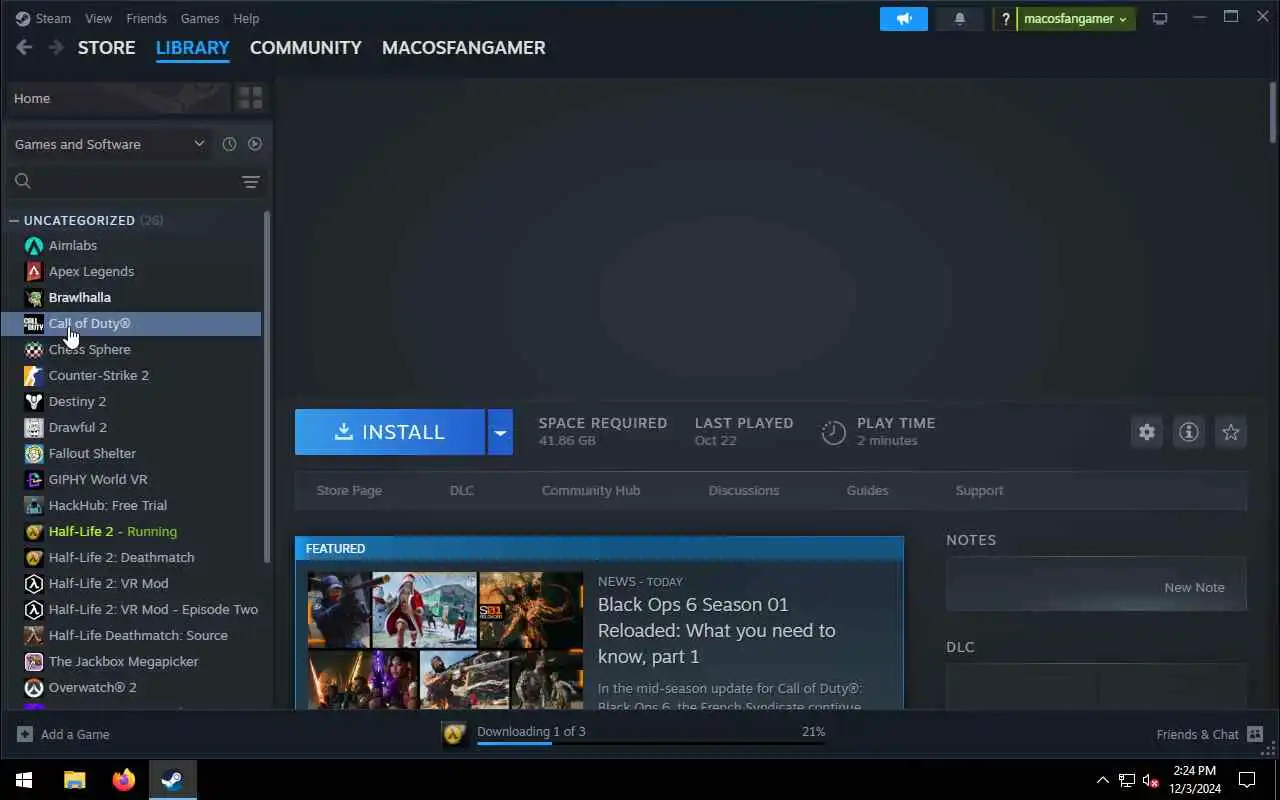The width and height of the screenshot is (1280, 800).
Task: Click the Chess Sphere game icon
Action: pos(34,350)
